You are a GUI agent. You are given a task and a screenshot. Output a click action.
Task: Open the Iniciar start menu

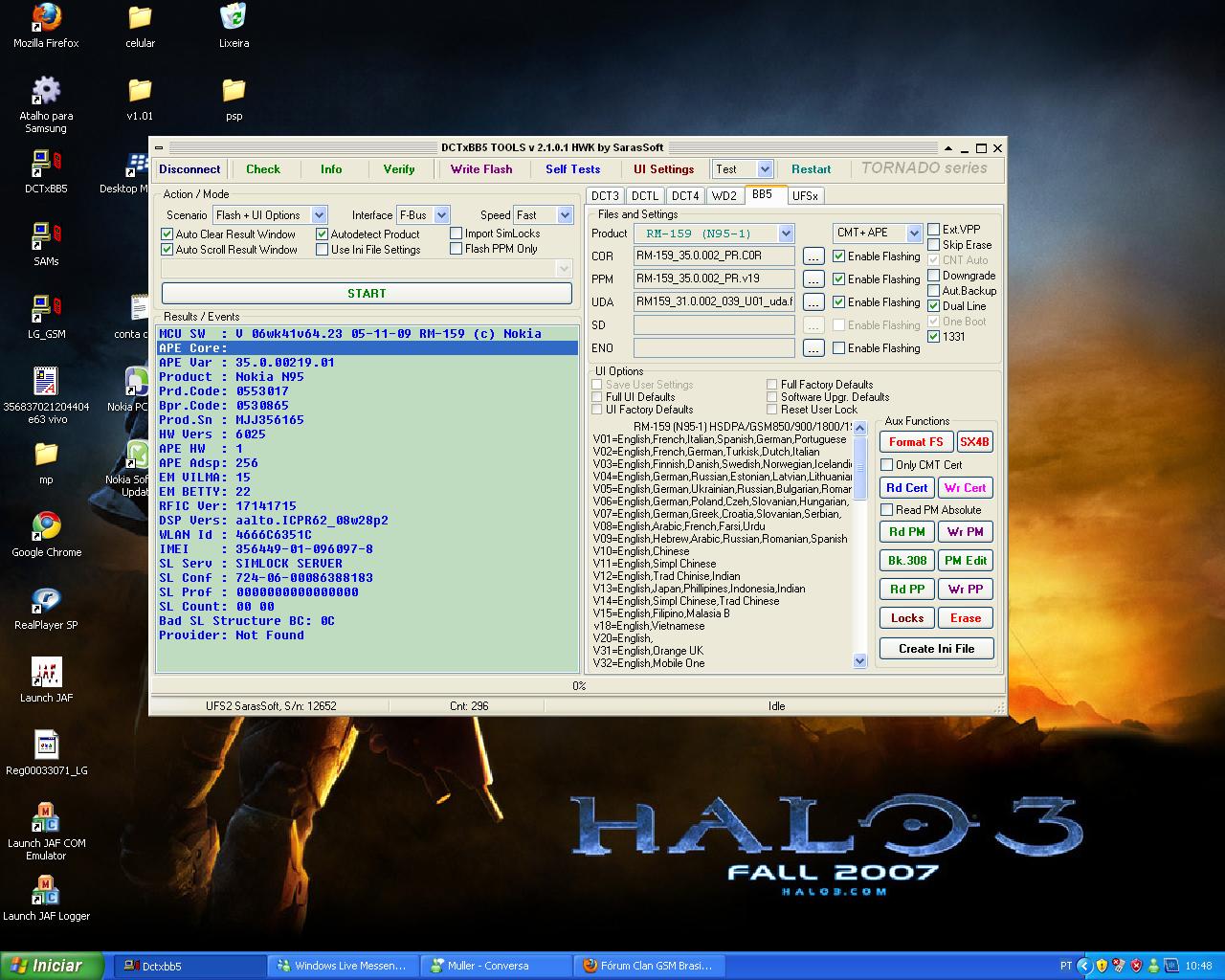[52, 966]
